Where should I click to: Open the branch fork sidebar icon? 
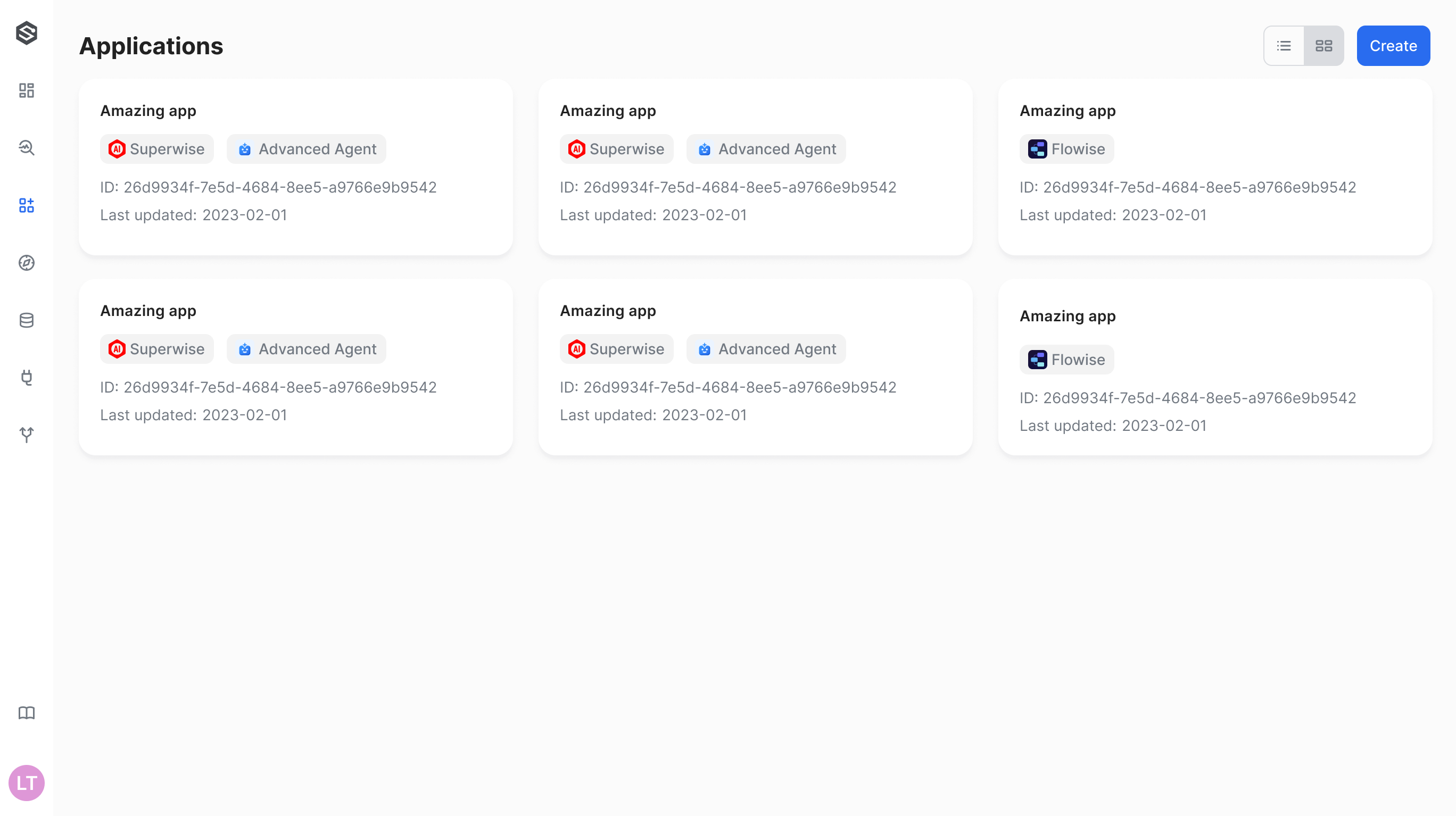(x=27, y=435)
